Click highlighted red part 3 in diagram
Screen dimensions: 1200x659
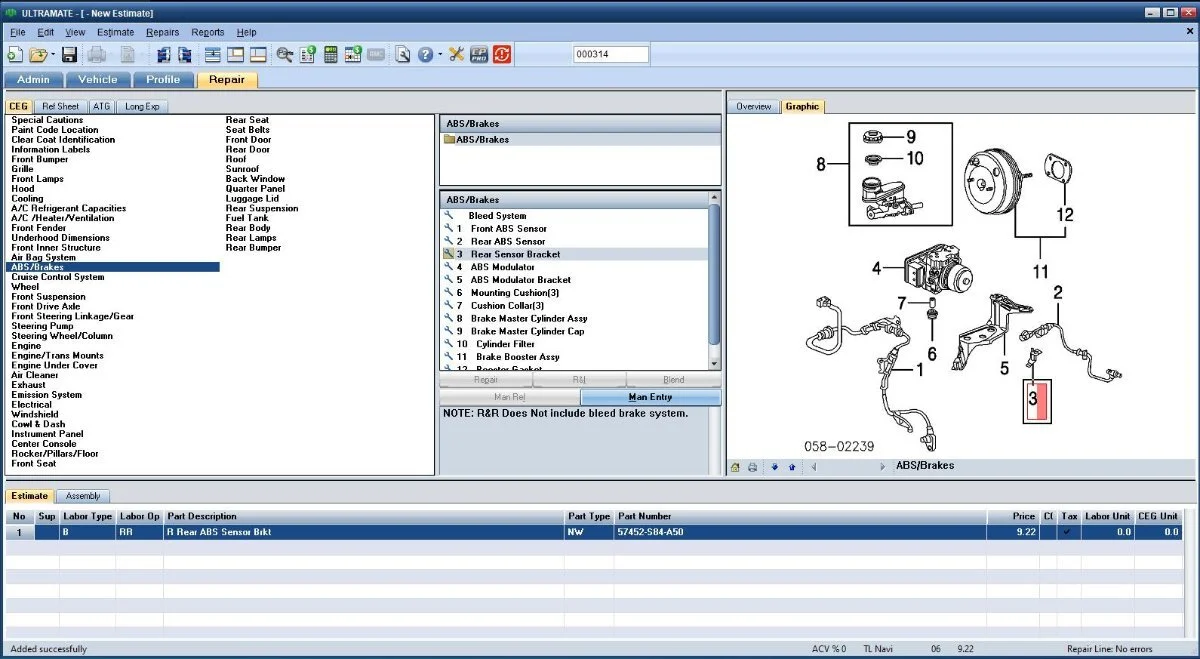pyautogui.click(x=1035, y=399)
